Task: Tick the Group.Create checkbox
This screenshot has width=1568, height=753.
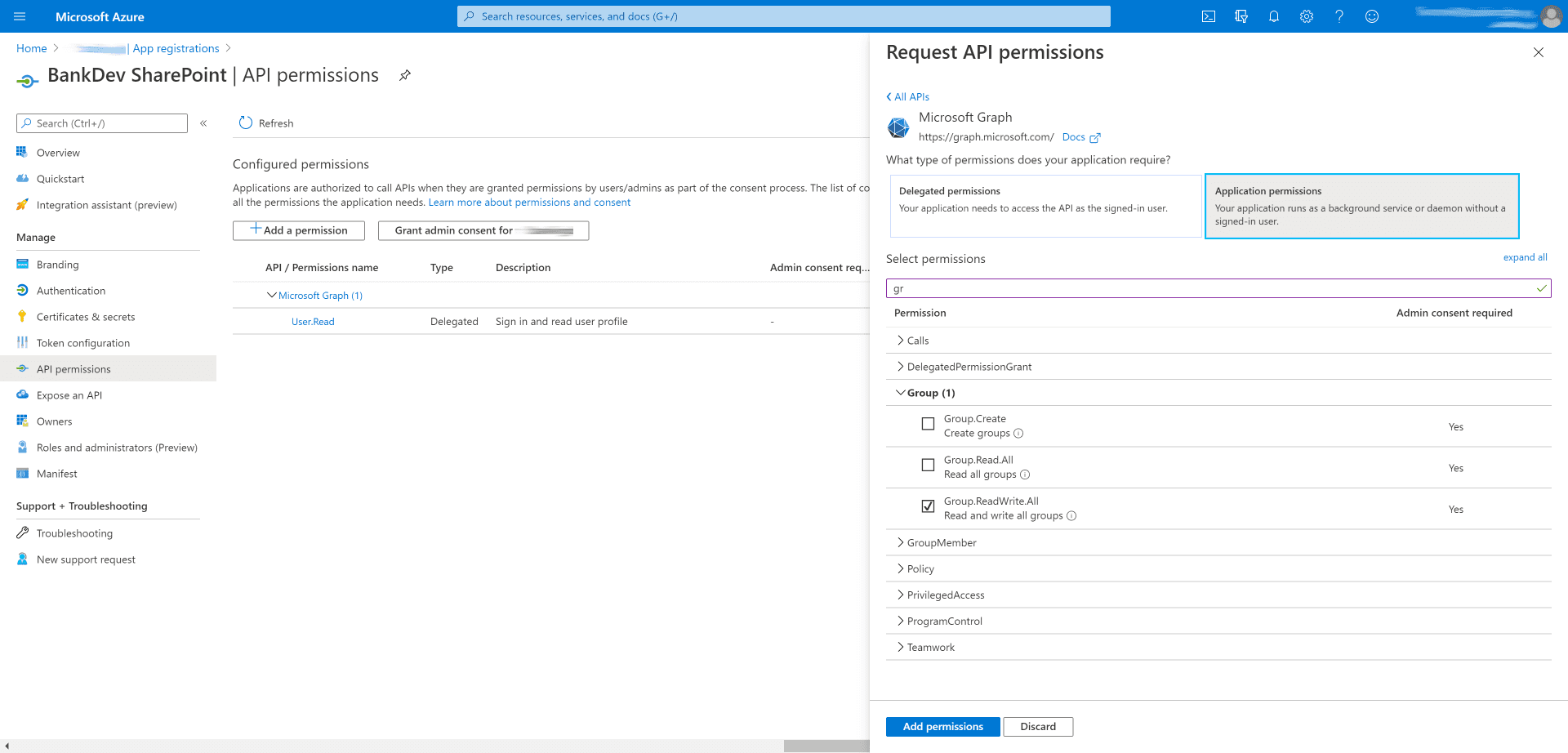Action: [x=928, y=424]
